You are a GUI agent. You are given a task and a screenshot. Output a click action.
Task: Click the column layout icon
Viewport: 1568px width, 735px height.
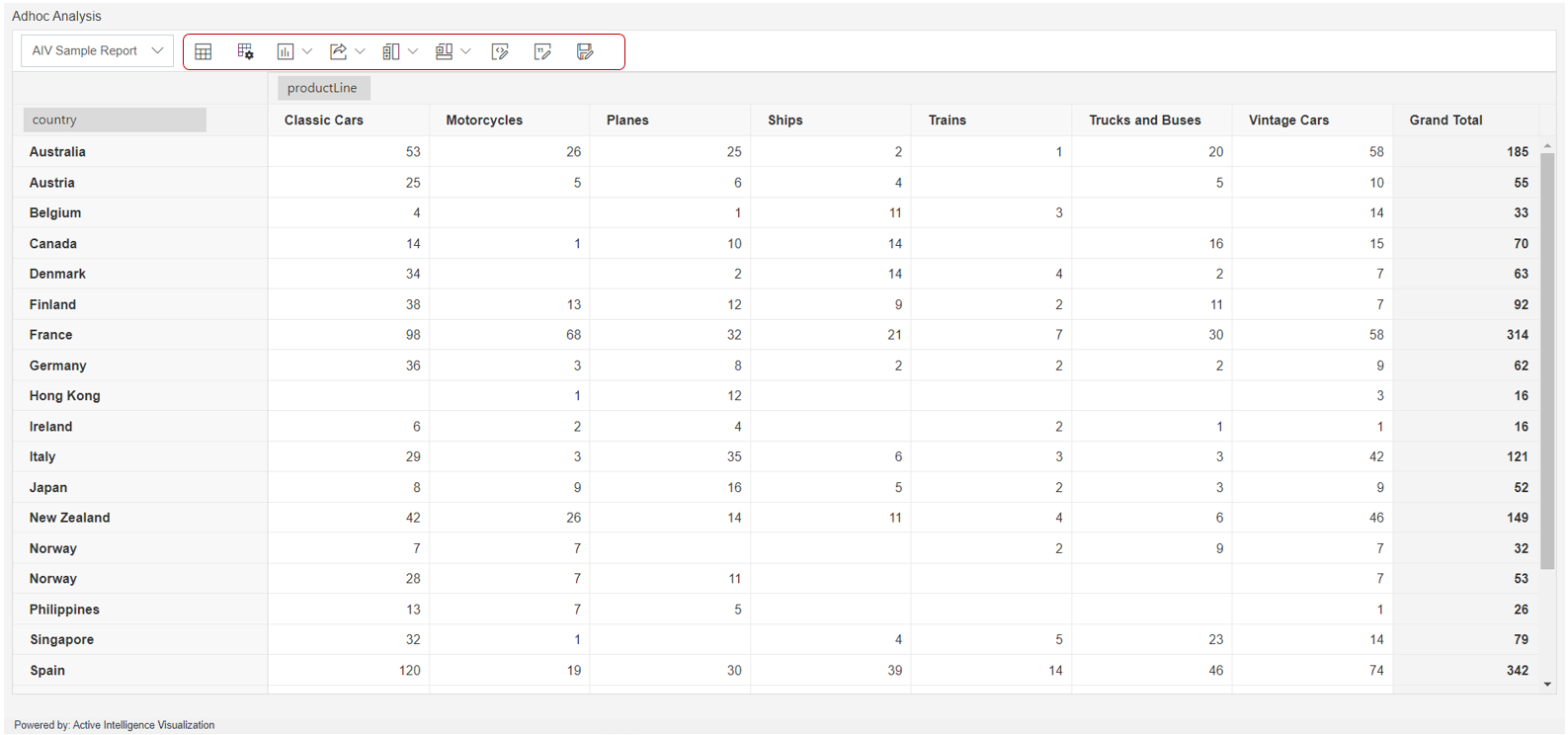[x=391, y=51]
